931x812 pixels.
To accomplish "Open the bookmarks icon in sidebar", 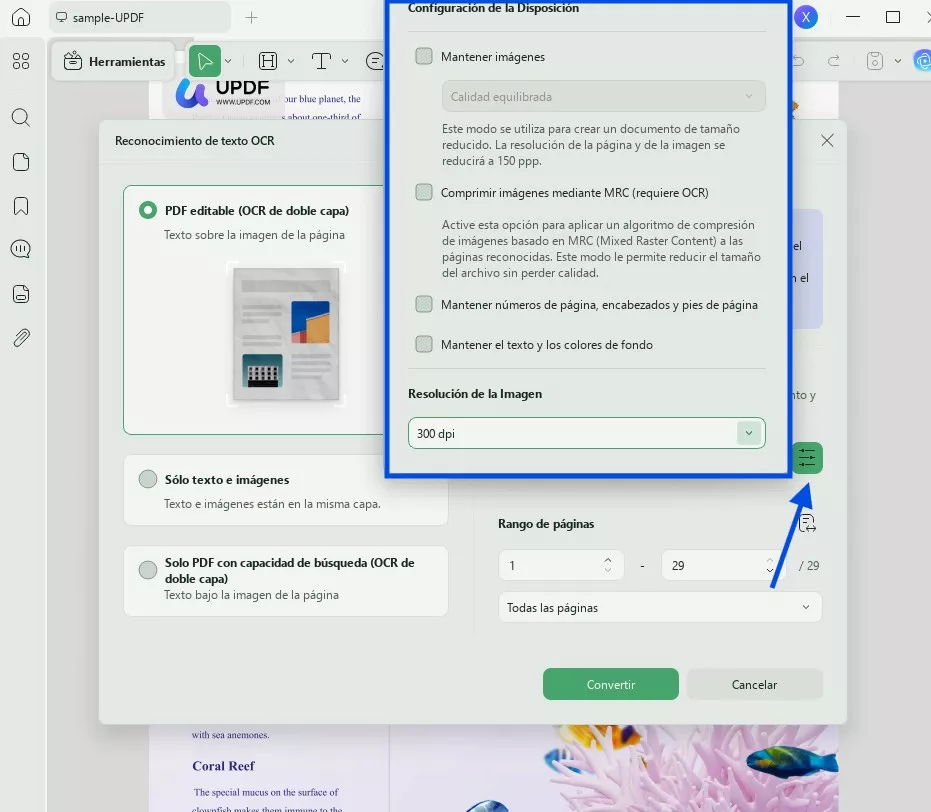I will (21, 206).
